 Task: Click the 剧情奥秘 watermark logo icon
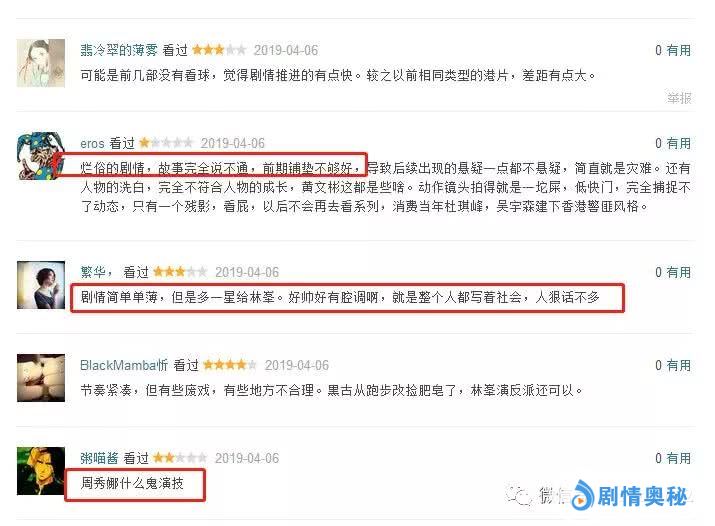pyautogui.click(x=583, y=495)
